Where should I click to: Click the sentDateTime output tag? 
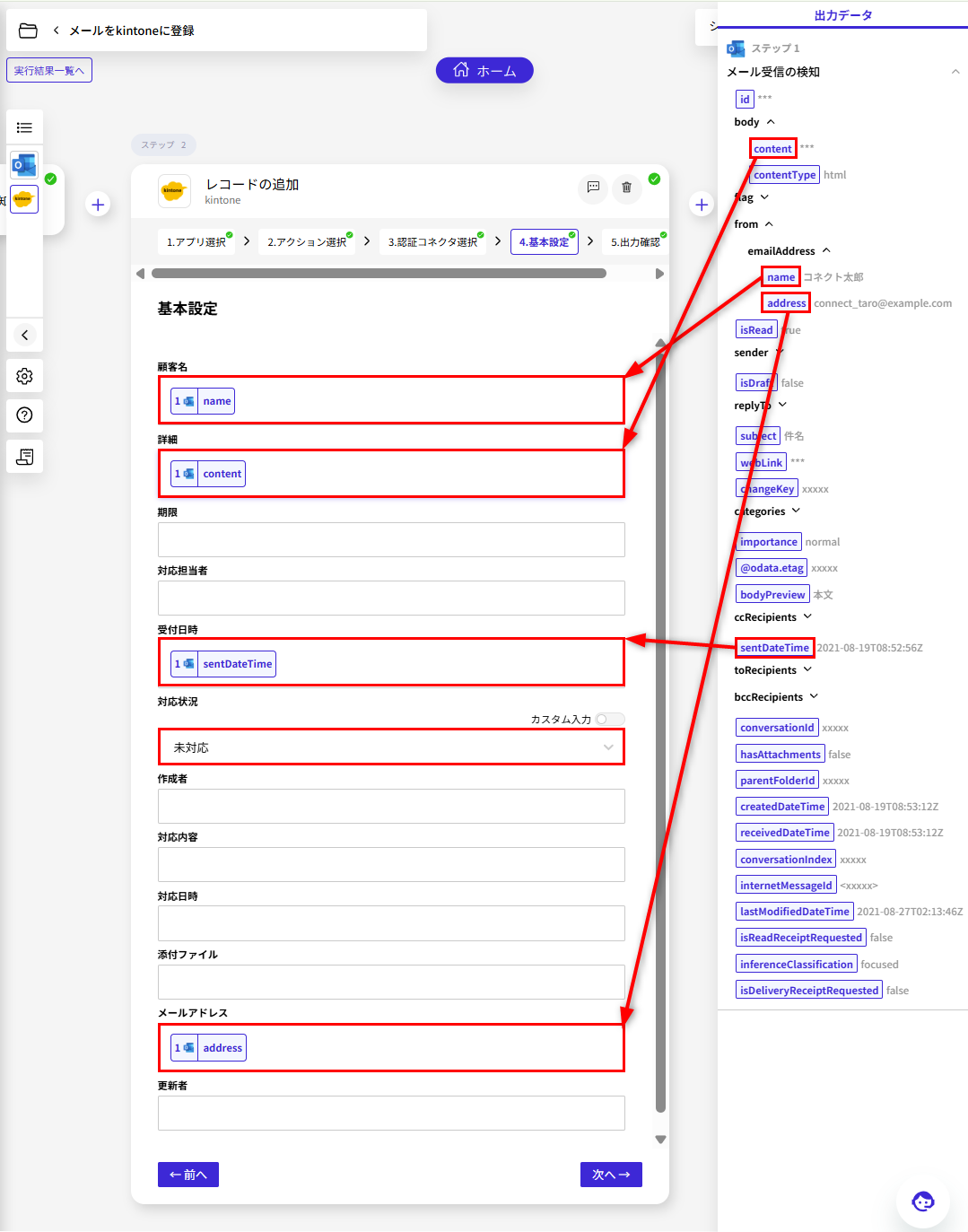coord(774,648)
